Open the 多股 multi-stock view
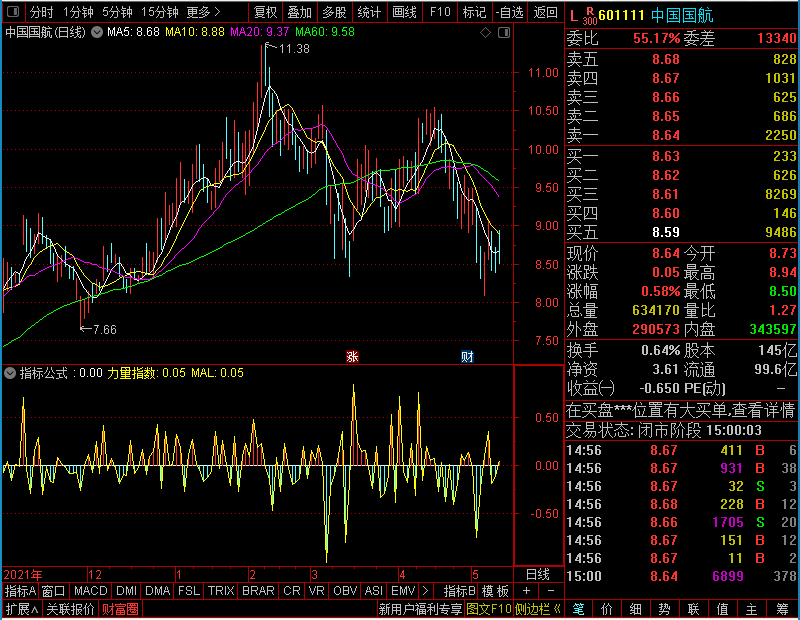This screenshot has width=800, height=620. click(x=334, y=12)
